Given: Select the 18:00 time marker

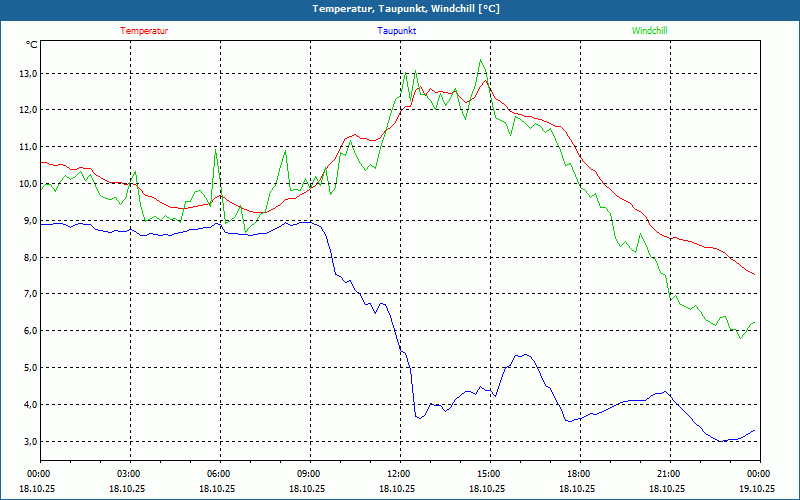Looking at the screenshot, I should 578,474.
